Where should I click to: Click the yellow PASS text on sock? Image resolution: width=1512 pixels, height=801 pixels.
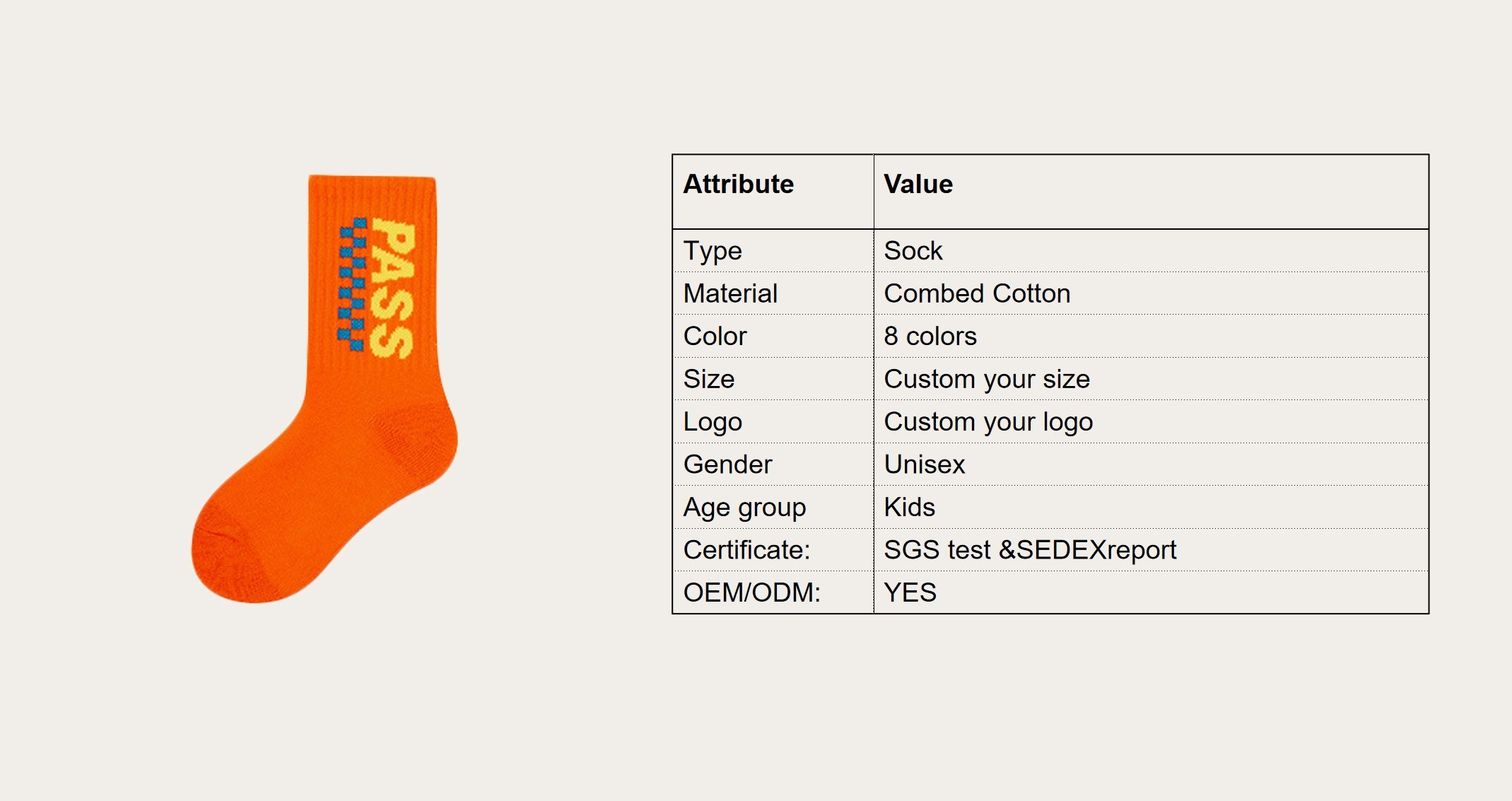[392, 288]
